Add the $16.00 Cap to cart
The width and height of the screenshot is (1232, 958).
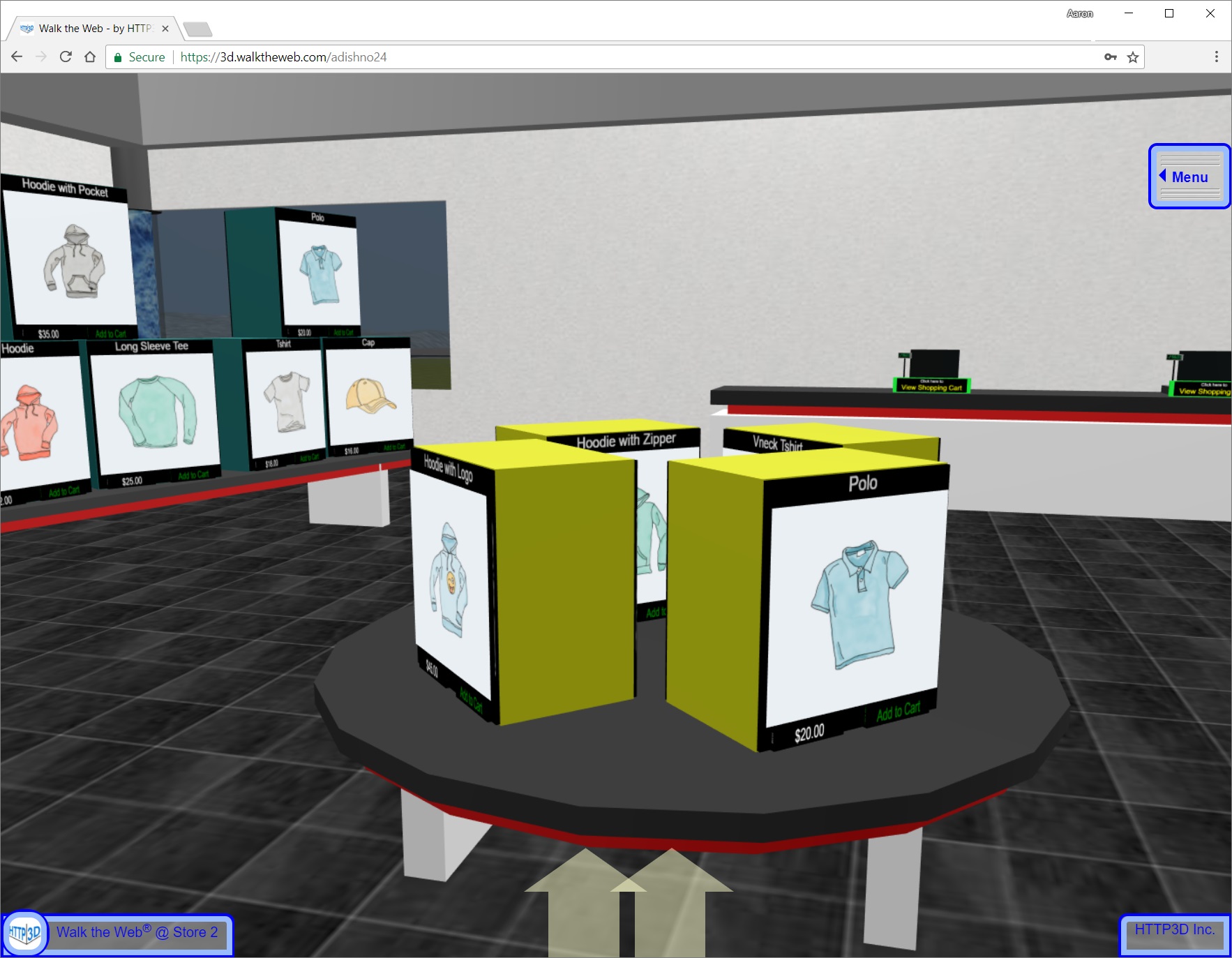395,447
